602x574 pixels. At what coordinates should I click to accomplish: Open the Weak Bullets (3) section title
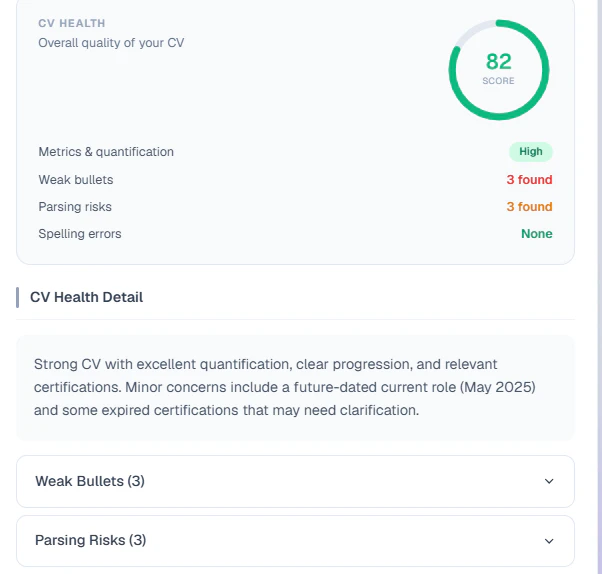tap(90, 481)
